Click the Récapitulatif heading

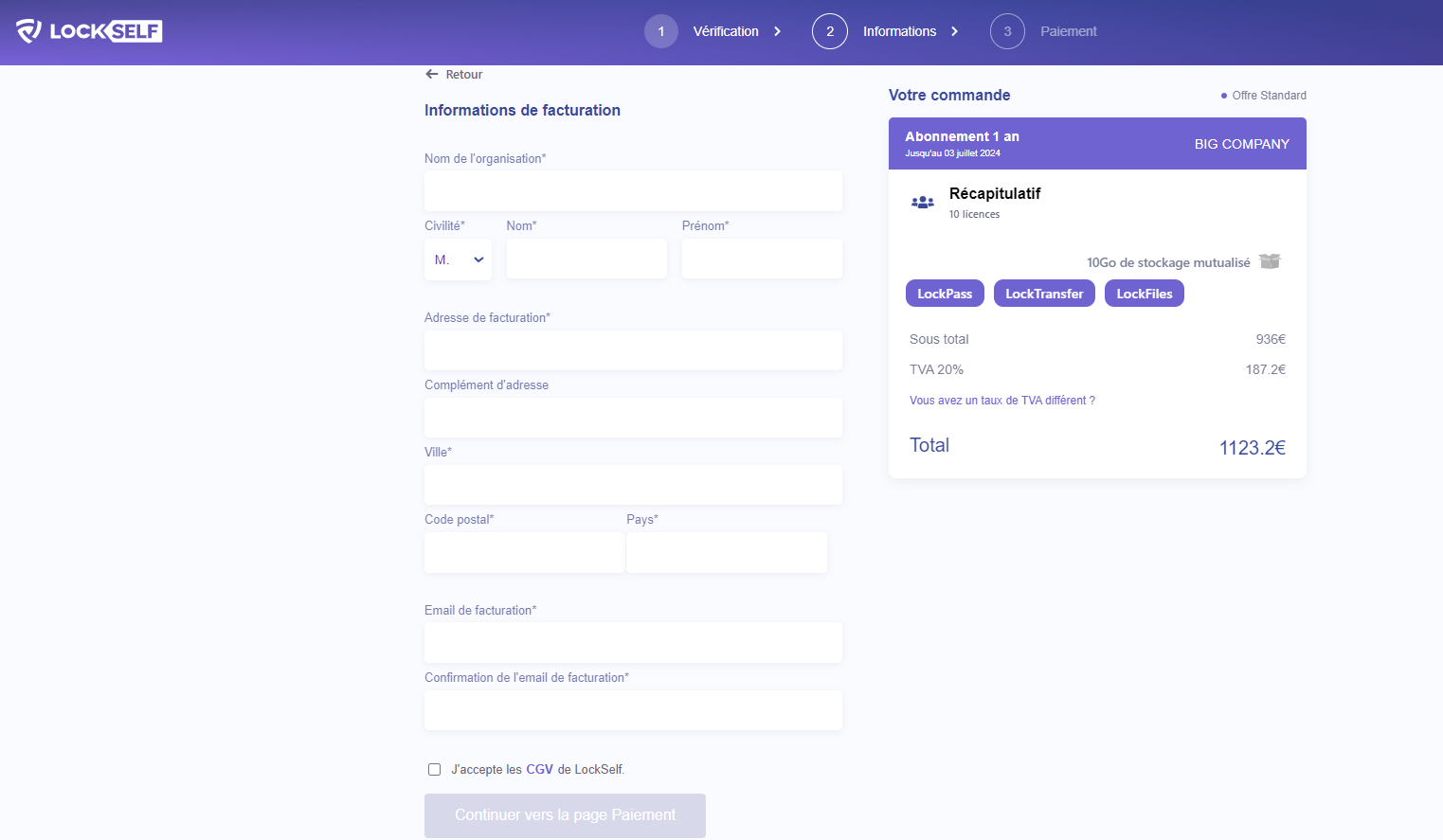pyautogui.click(x=995, y=193)
